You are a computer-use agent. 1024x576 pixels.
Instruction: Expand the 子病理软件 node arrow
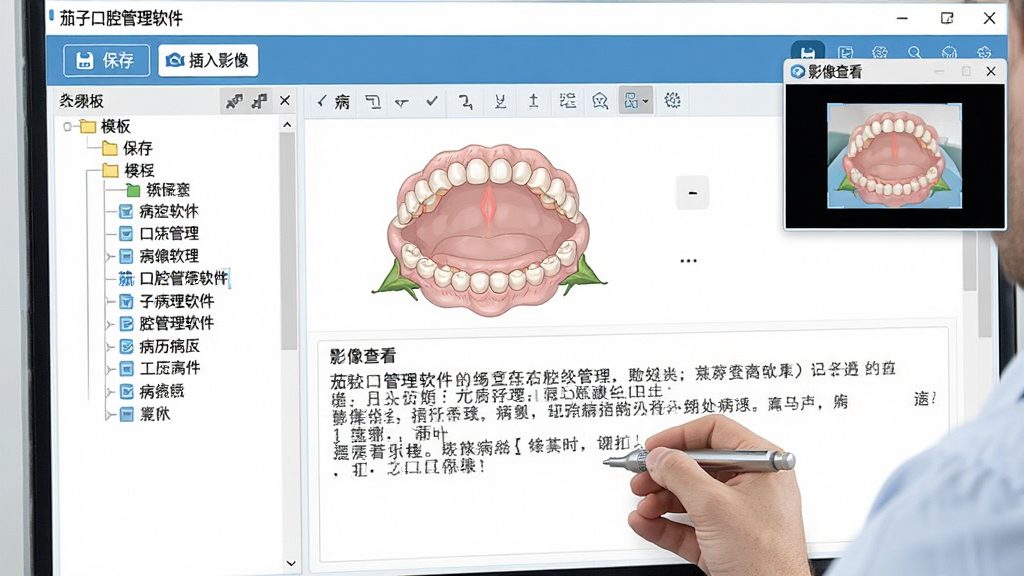click(110, 301)
